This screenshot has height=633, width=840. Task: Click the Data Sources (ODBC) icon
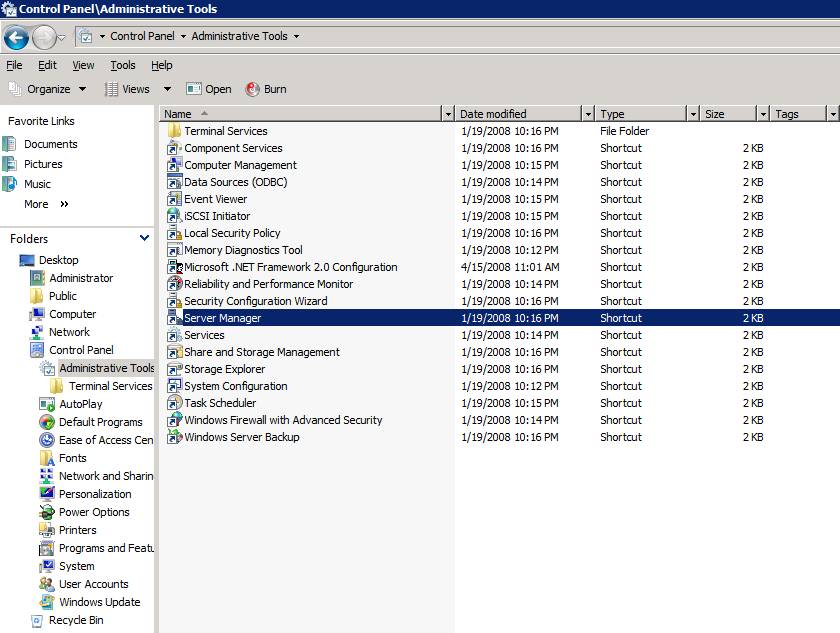(174, 182)
